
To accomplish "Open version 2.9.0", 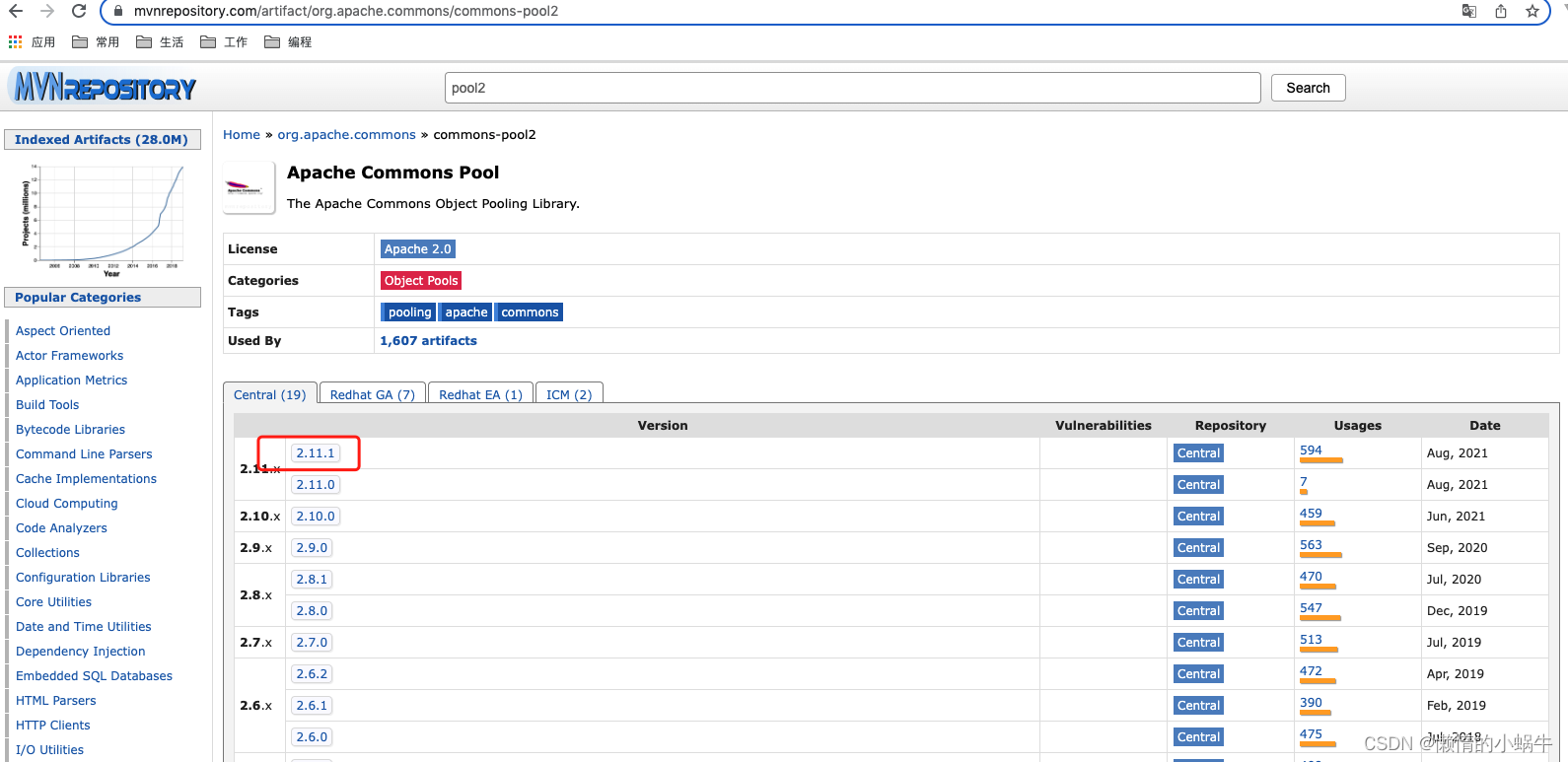I will pyautogui.click(x=312, y=548).
